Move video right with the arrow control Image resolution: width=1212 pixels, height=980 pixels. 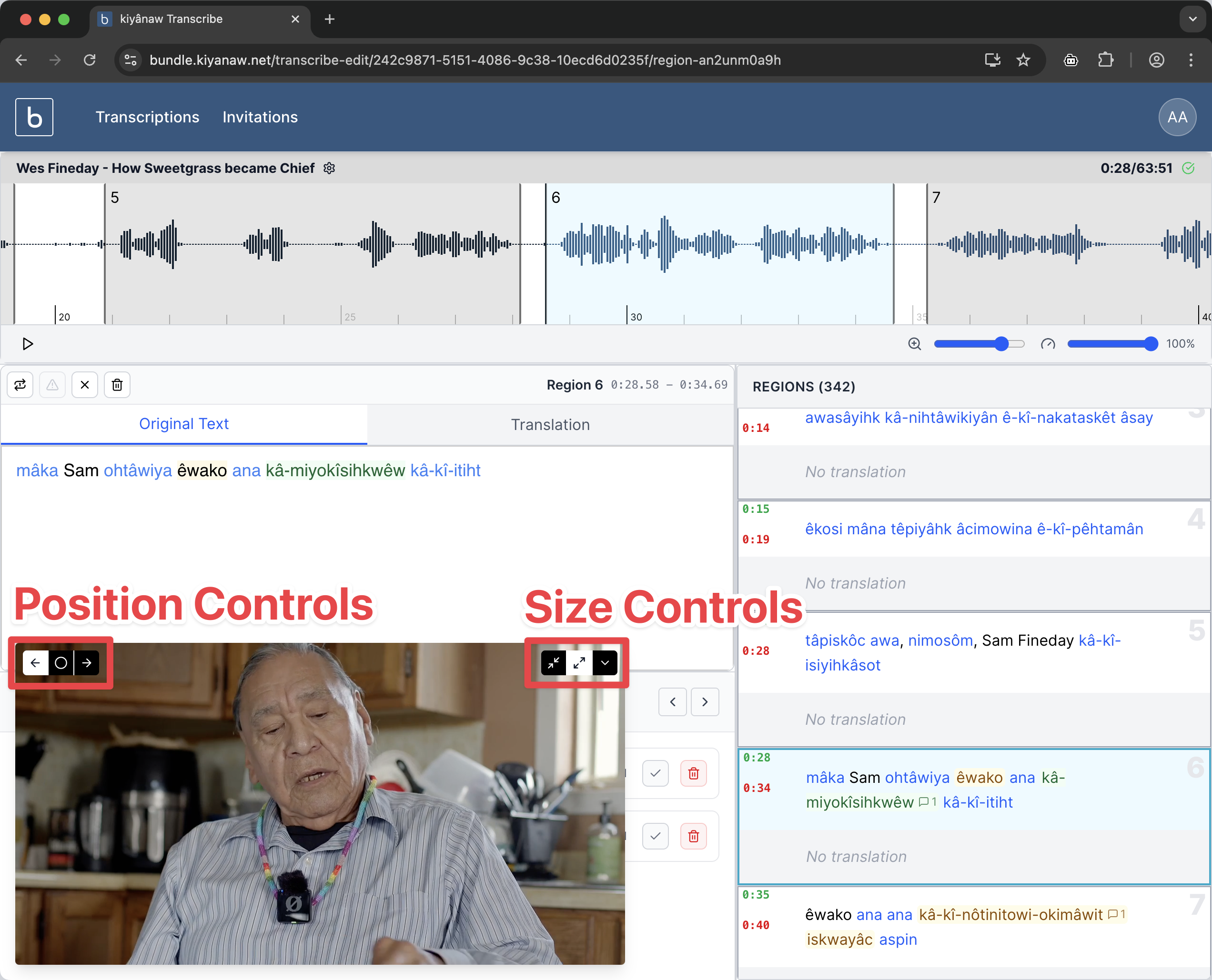pyautogui.click(x=86, y=663)
